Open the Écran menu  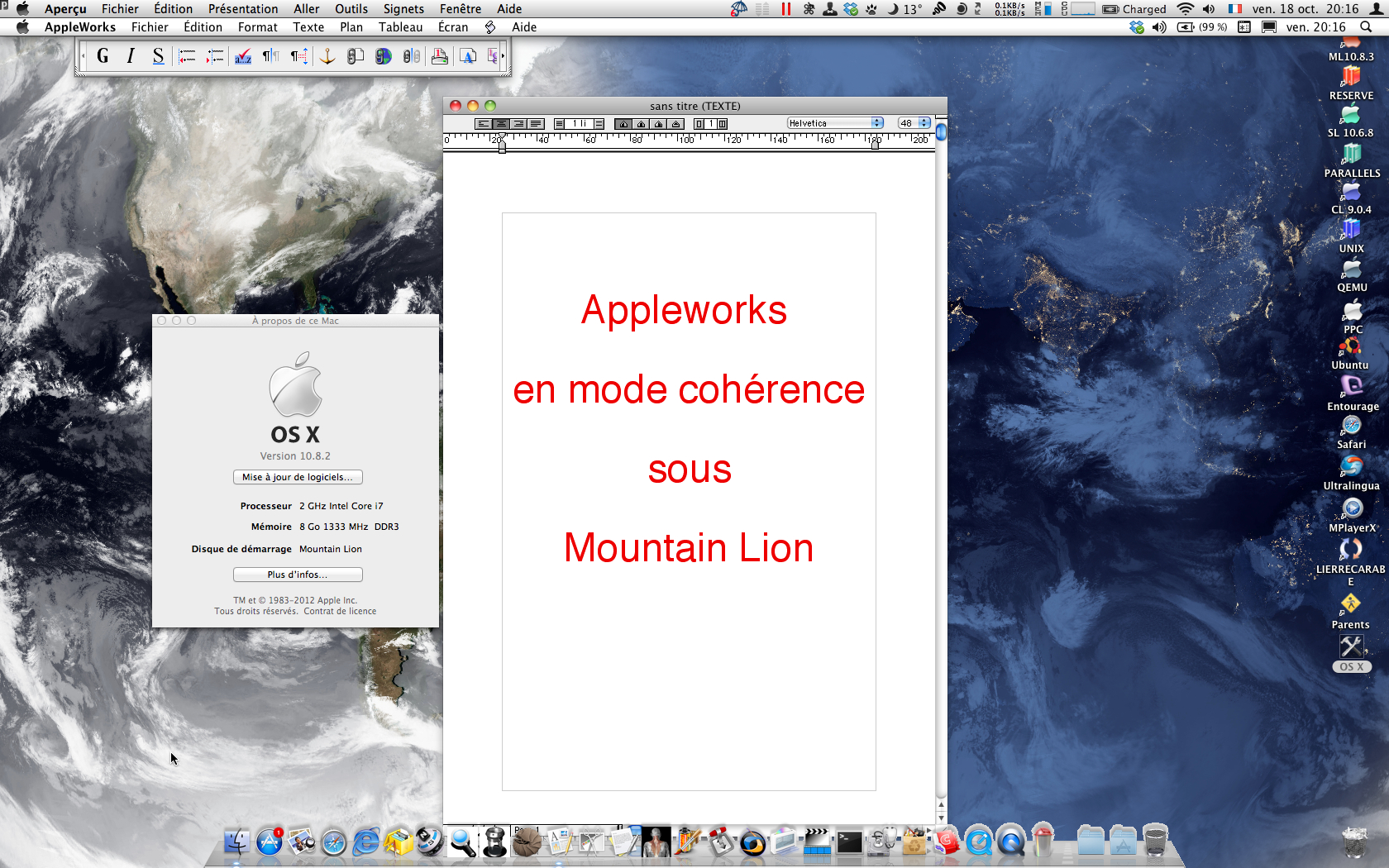[x=453, y=27]
